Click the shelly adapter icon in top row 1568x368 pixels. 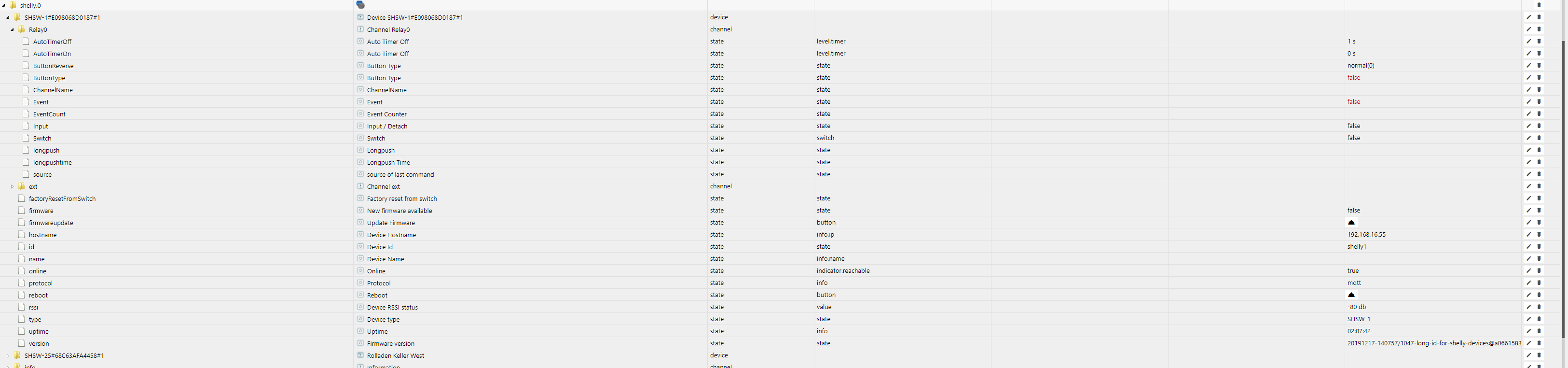point(360,5)
